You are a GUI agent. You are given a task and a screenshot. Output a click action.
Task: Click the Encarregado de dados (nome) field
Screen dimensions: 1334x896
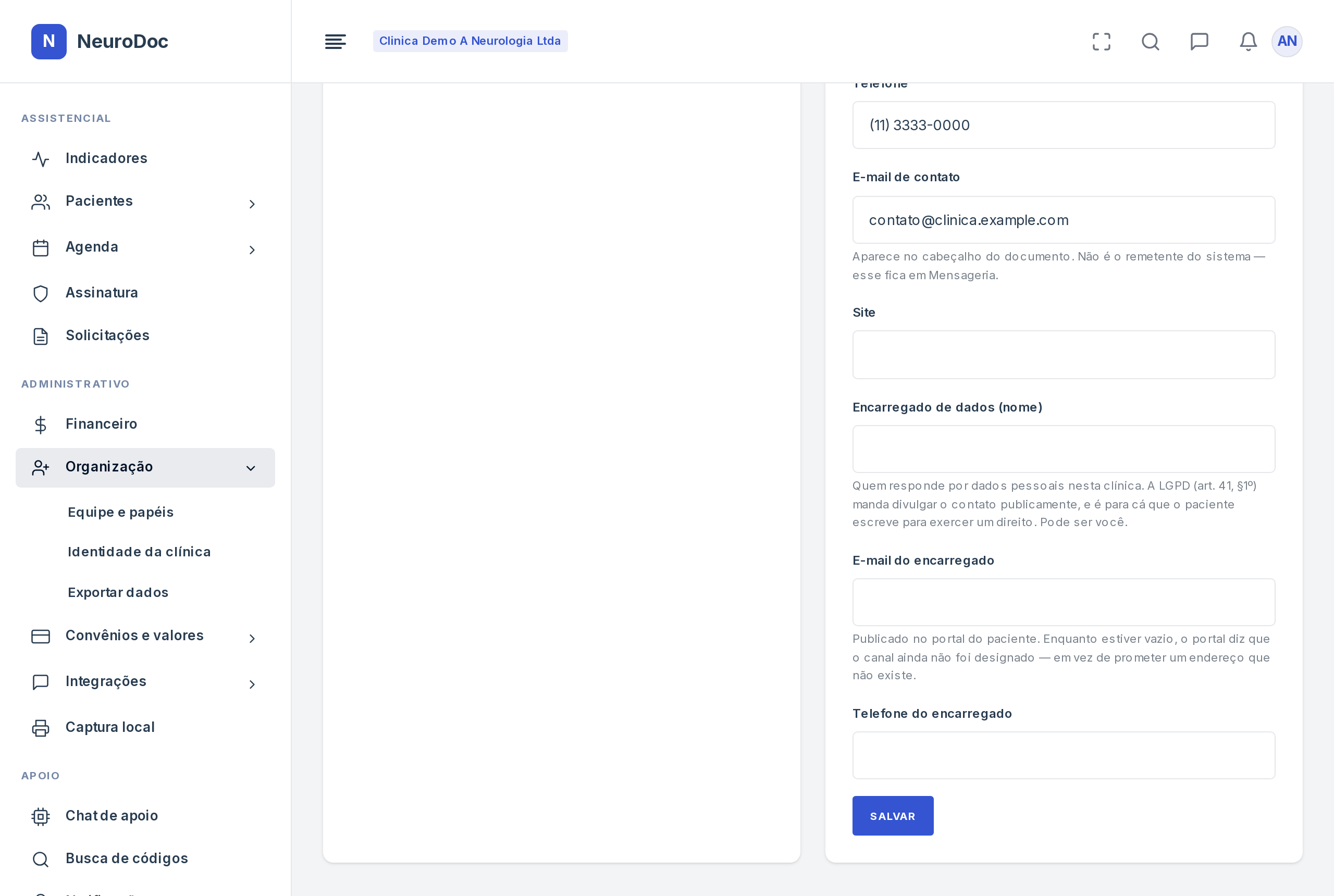(1063, 449)
